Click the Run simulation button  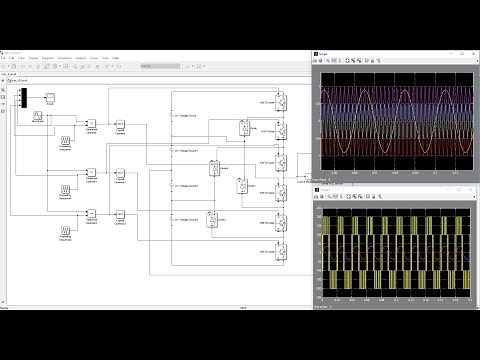tap(82, 66)
